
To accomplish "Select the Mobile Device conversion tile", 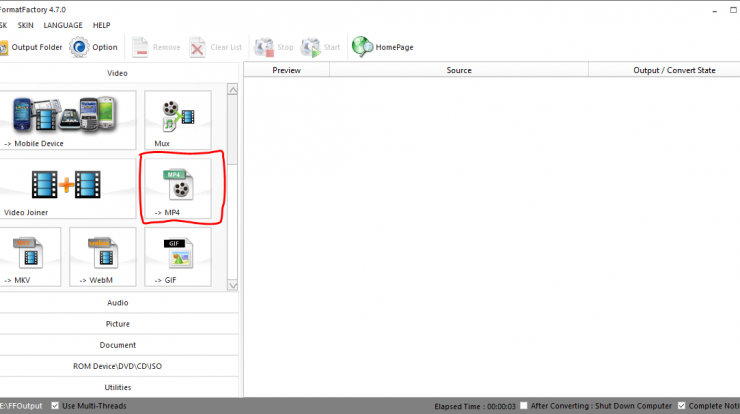I will tap(67, 120).
